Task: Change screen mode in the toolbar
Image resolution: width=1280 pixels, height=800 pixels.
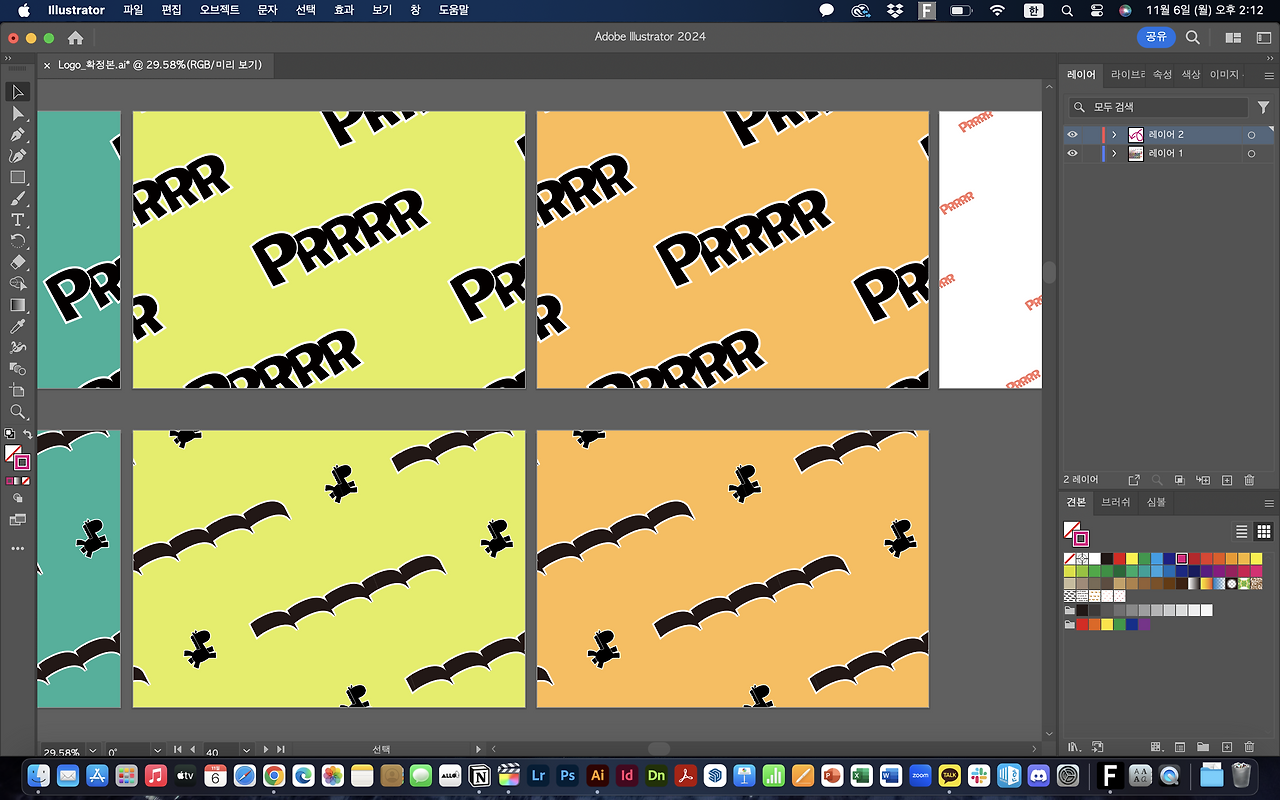Action: [x=18, y=520]
